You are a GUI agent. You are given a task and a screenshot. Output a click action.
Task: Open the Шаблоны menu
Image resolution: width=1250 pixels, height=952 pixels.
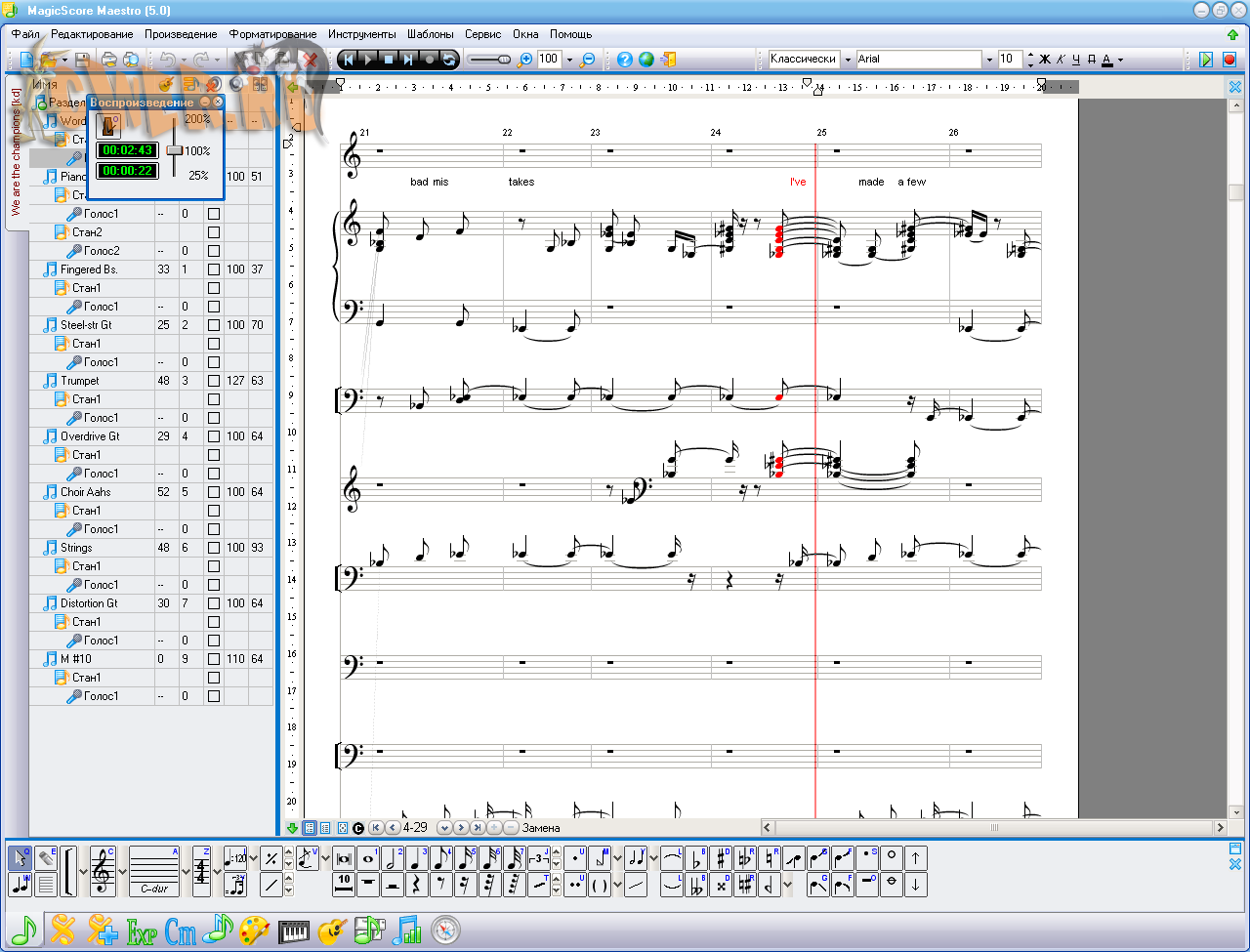tap(430, 34)
